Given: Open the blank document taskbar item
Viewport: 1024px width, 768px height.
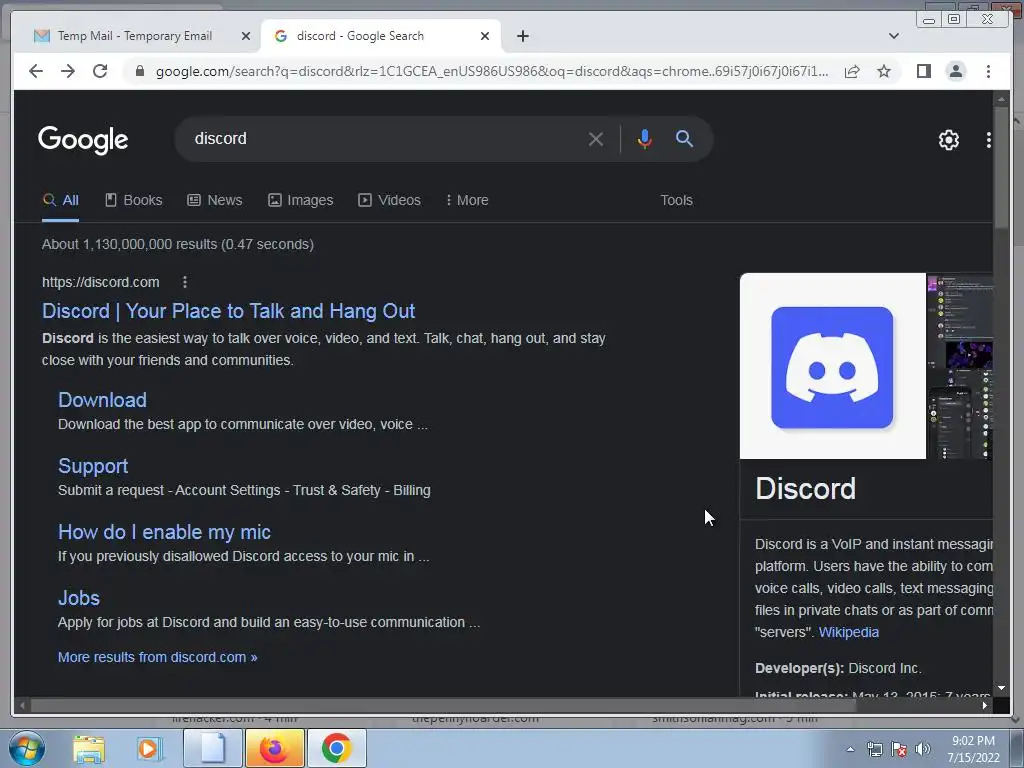Looking at the screenshot, I should point(212,748).
